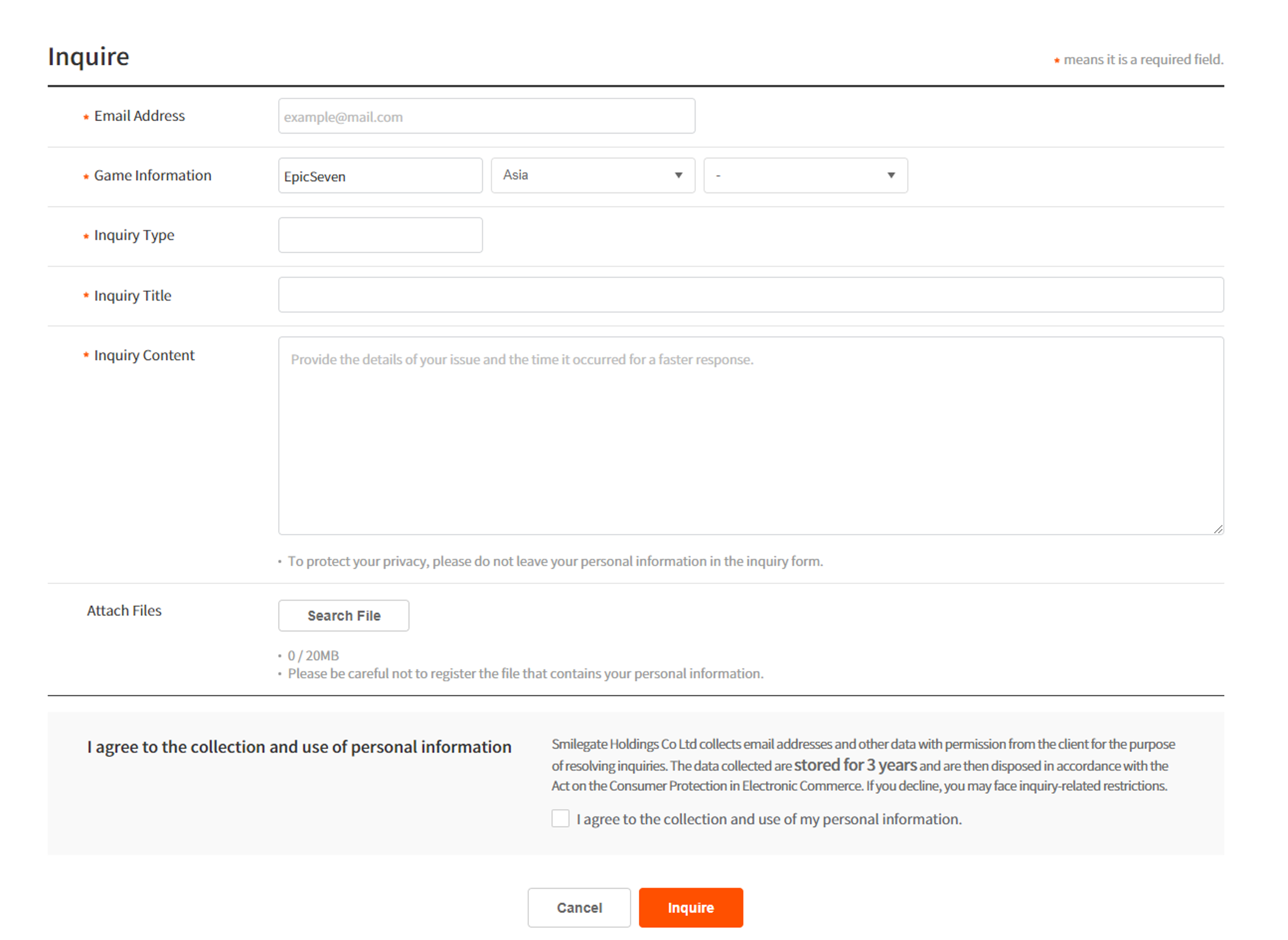Click the Email Address input field

point(486,116)
